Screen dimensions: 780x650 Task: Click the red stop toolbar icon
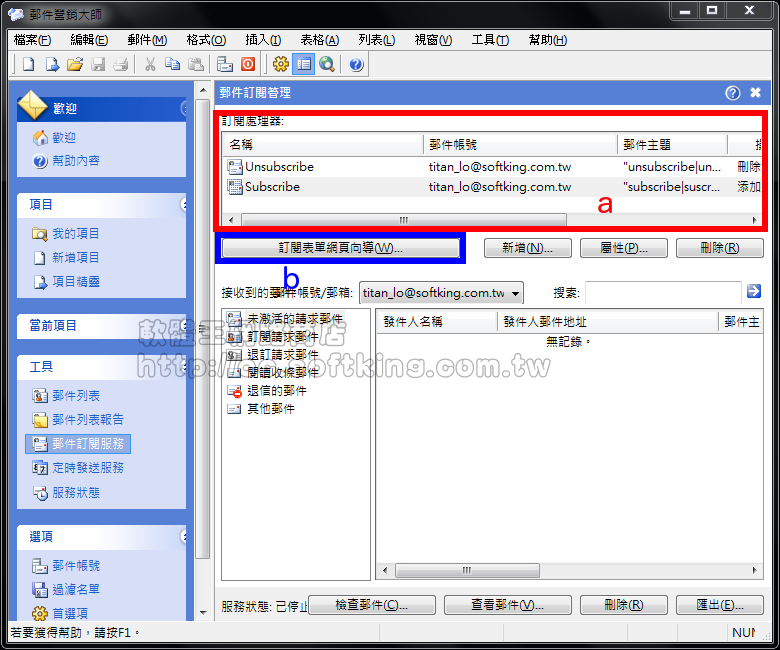[x=248, y=65]
